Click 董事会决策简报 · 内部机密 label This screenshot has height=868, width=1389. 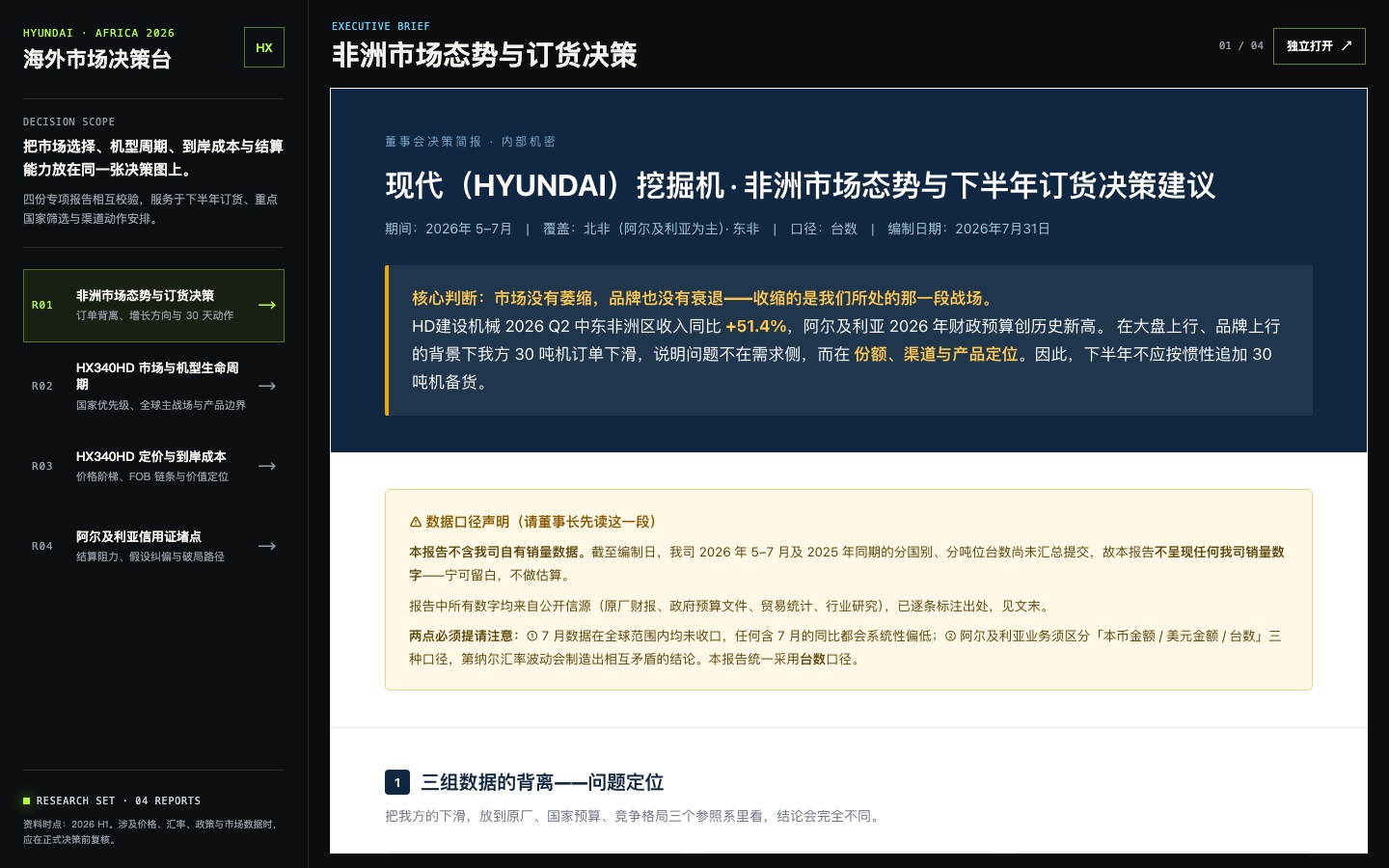[470, 142]
